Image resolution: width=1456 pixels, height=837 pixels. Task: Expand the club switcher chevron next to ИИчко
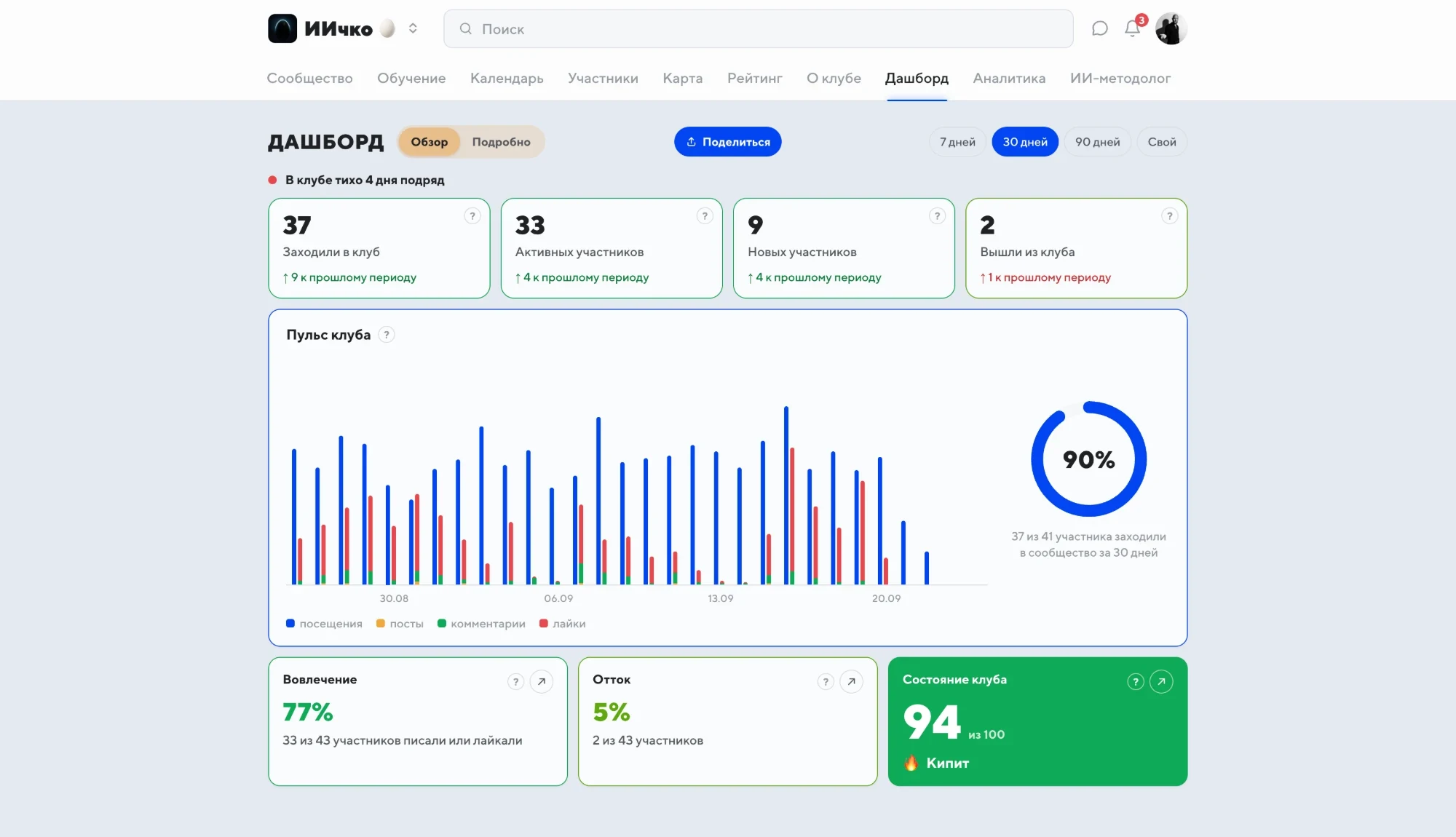tap(413, 28)
